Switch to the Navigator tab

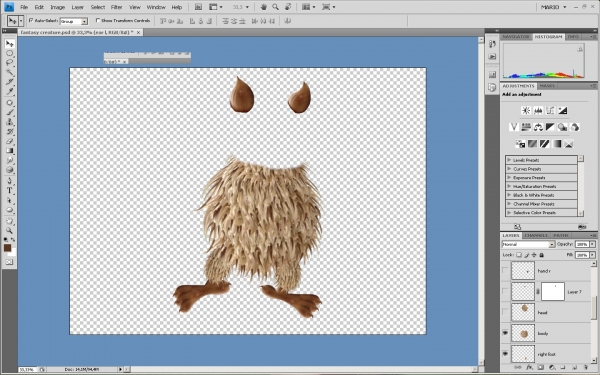[515, 37]
